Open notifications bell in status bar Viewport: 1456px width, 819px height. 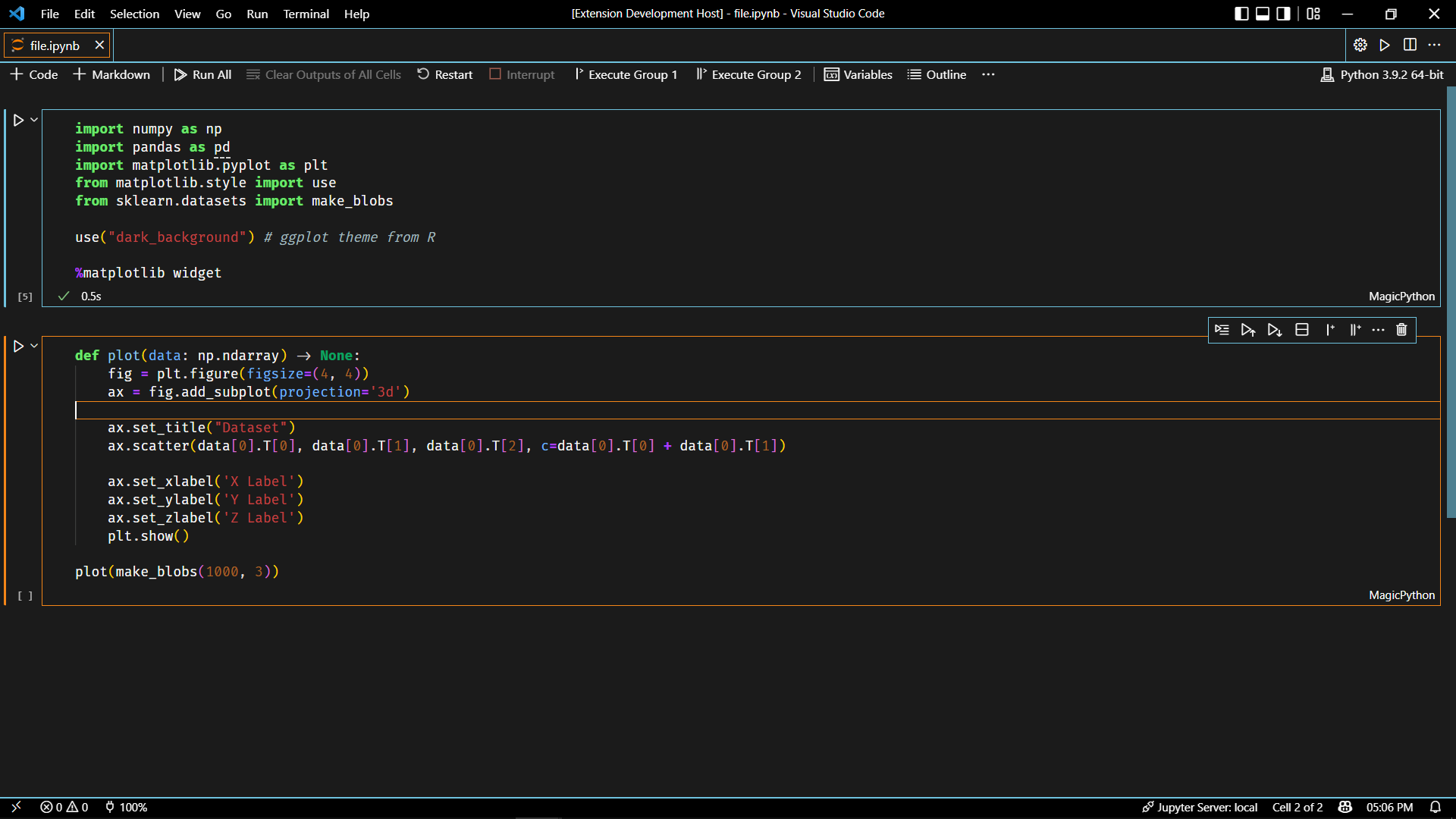(x=1435, y=807)
